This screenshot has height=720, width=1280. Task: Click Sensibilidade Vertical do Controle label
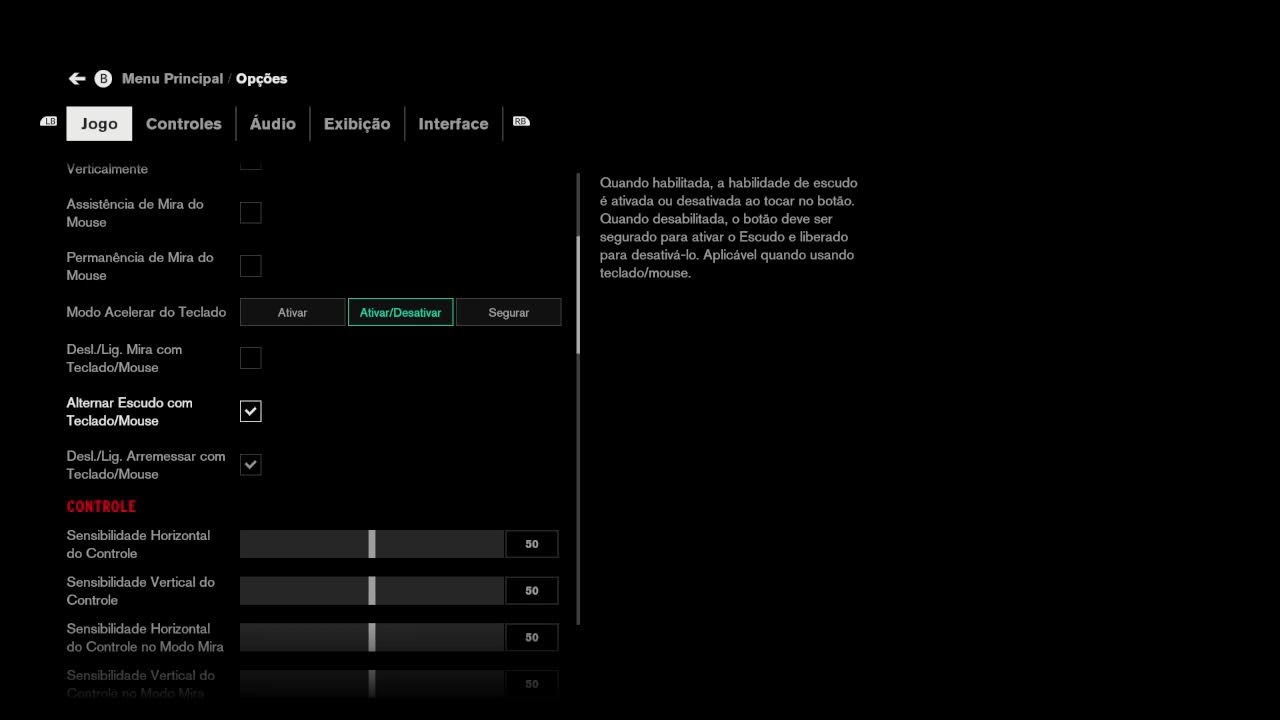click(x=141, y=591)
